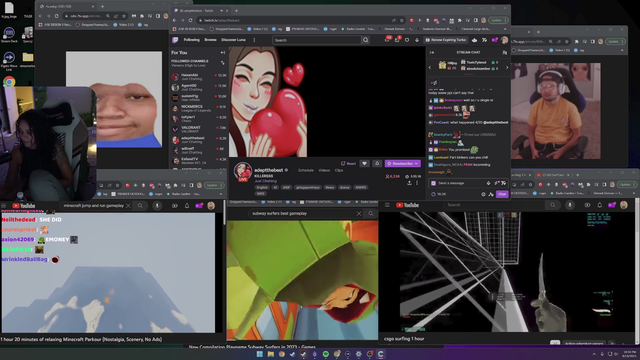Viewport: 640px width, 360px height.
Task: Click the csgo YouTube window search magnifier
Action: coord(553,205)
